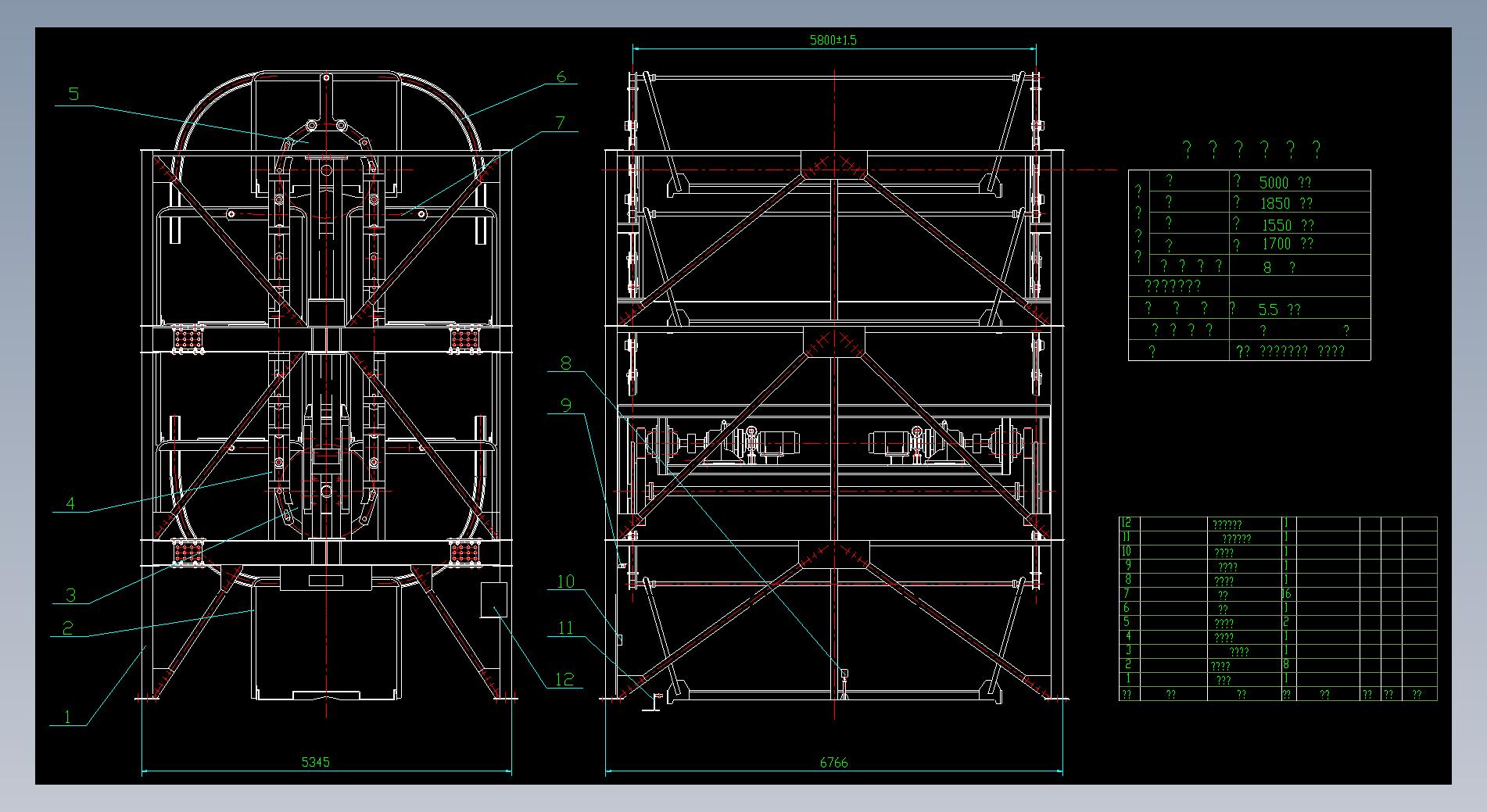Click callout number 4 in front view
Viewport: 1487px width, 812px height.
pos(70,503)
